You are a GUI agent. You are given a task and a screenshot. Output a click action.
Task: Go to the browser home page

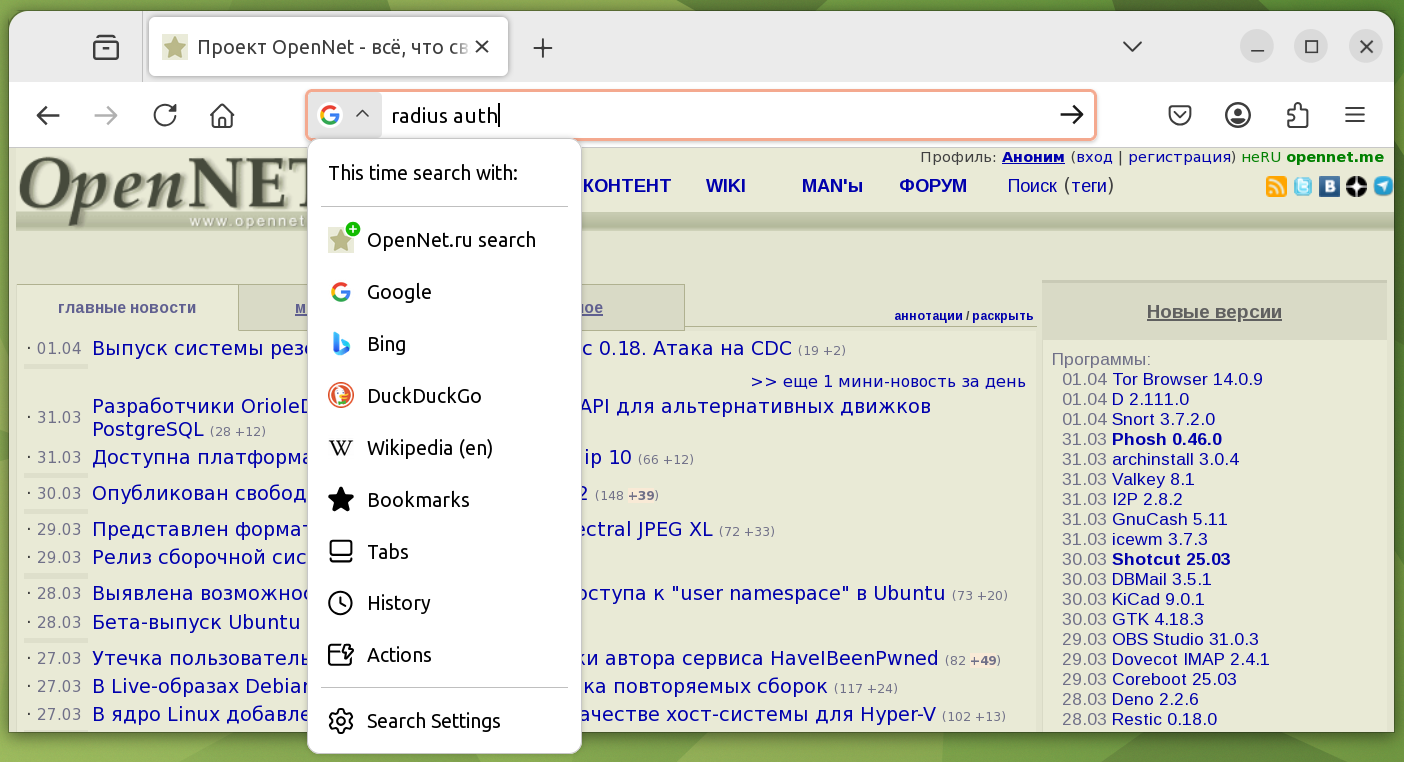222,115
